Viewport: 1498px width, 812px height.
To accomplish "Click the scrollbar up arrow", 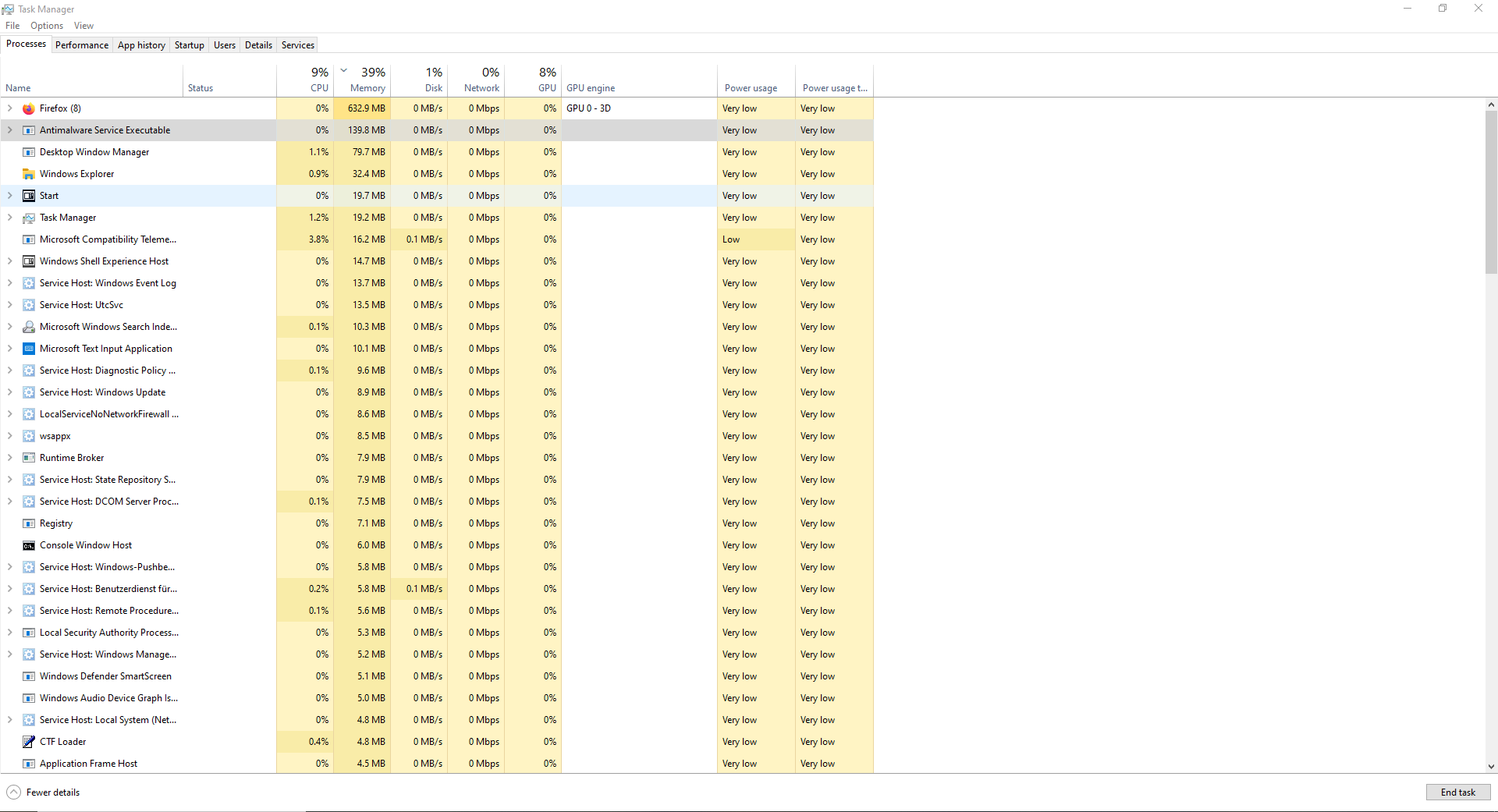I will click(x=1491, y=105).
